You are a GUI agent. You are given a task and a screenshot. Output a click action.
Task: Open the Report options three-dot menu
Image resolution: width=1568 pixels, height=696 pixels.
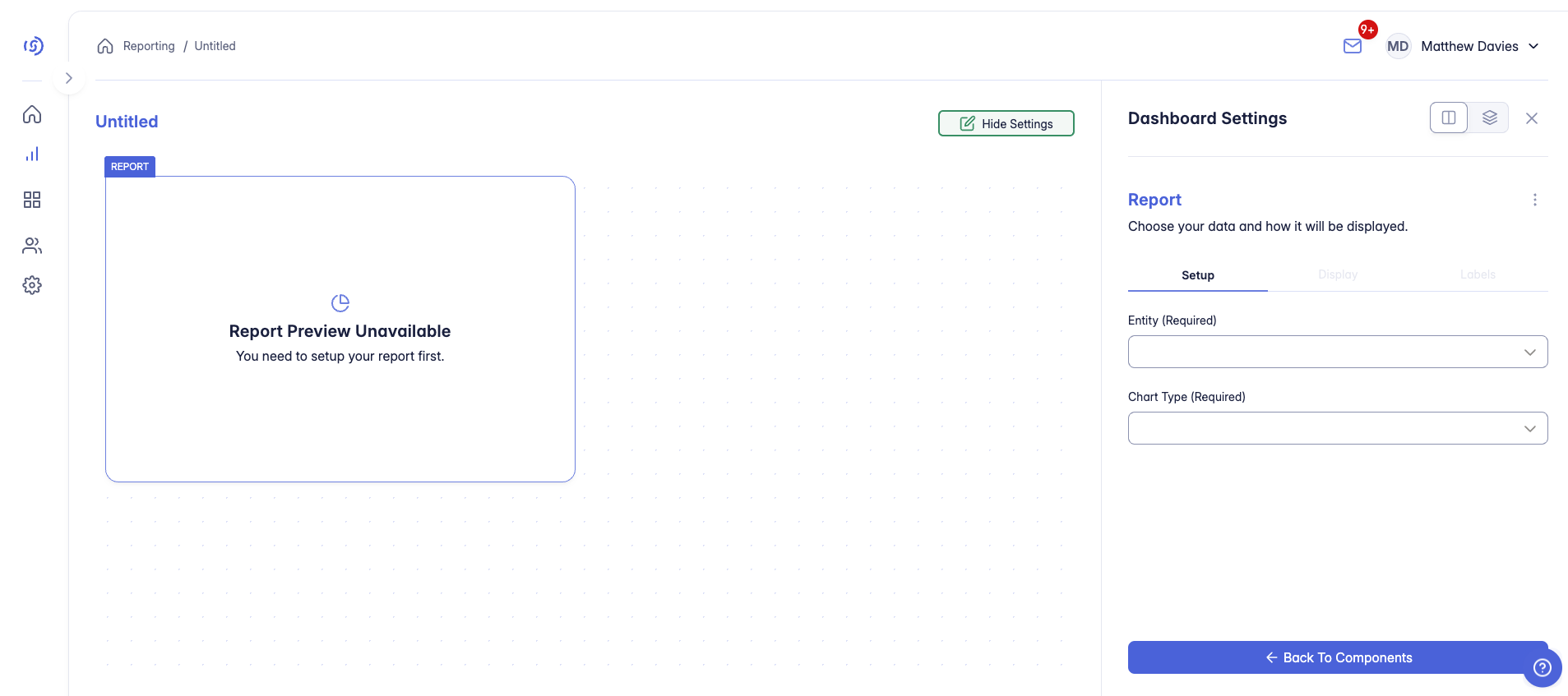[x=1536, y=200]
